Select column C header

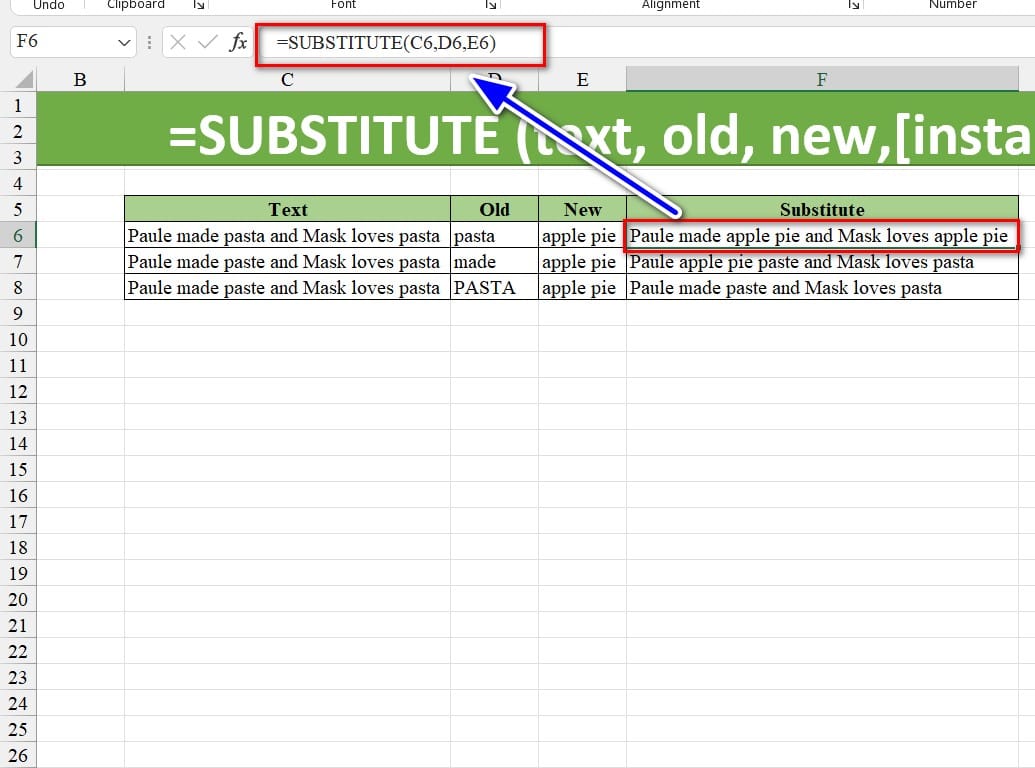(287, 80)
